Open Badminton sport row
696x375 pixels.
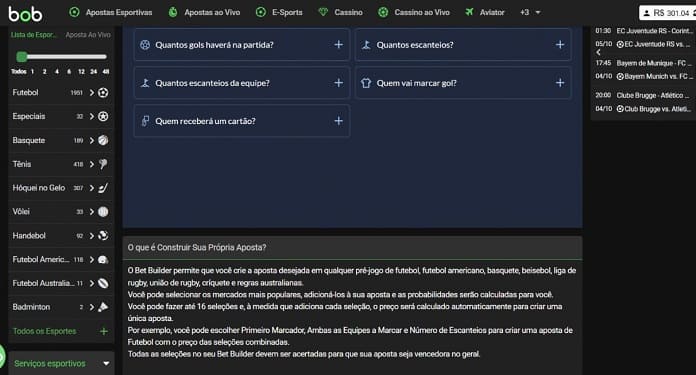coord(61,307)
